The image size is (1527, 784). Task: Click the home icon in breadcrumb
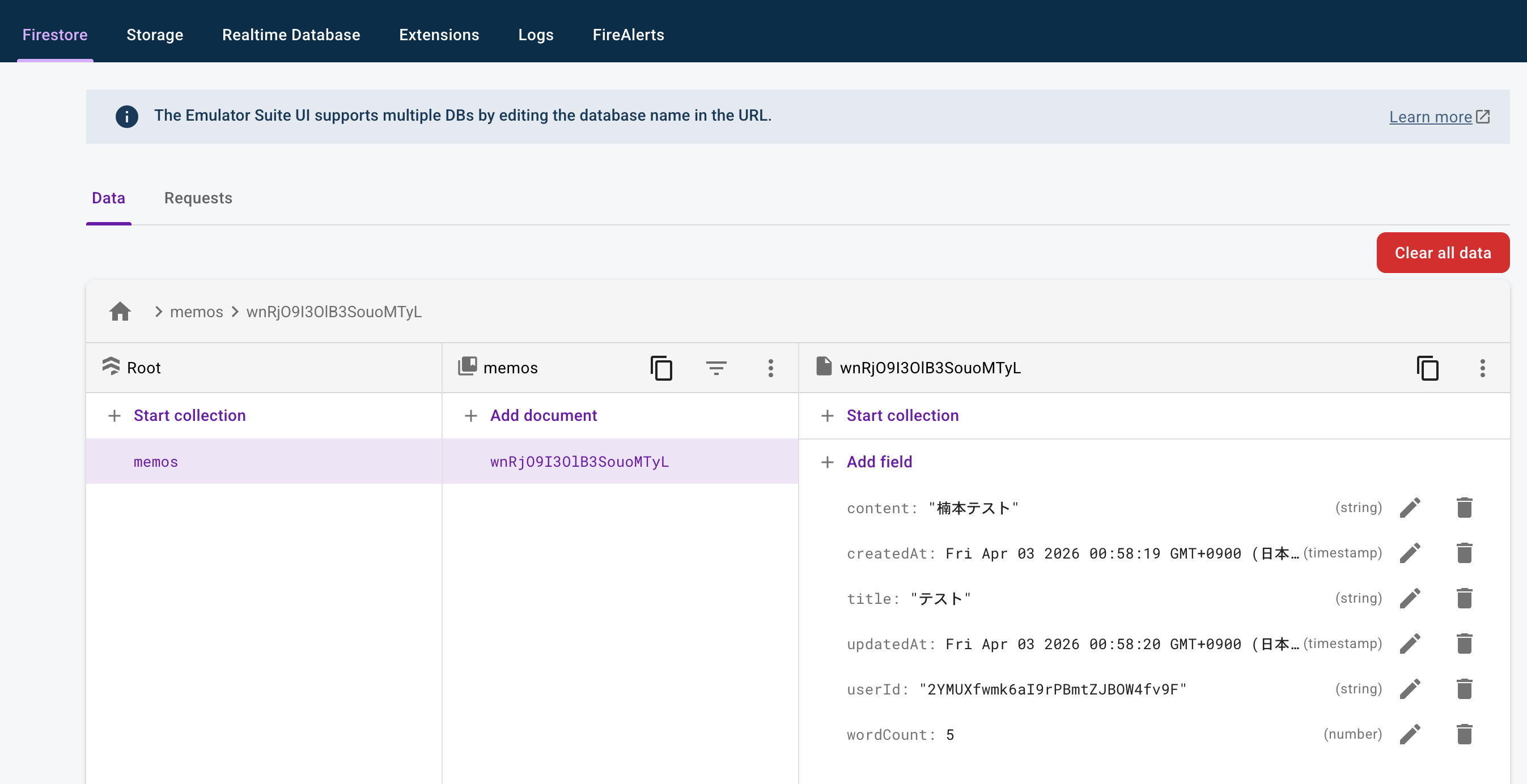[x=120, y=312]
